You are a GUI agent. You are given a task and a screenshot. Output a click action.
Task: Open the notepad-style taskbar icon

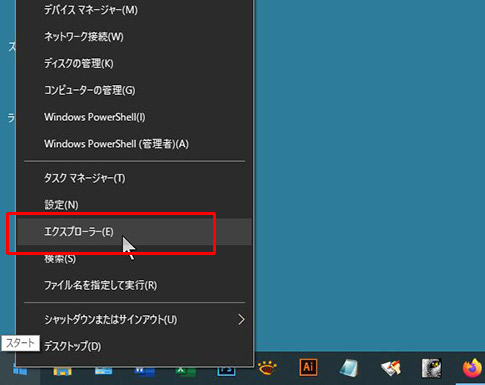tap(349, 368)
